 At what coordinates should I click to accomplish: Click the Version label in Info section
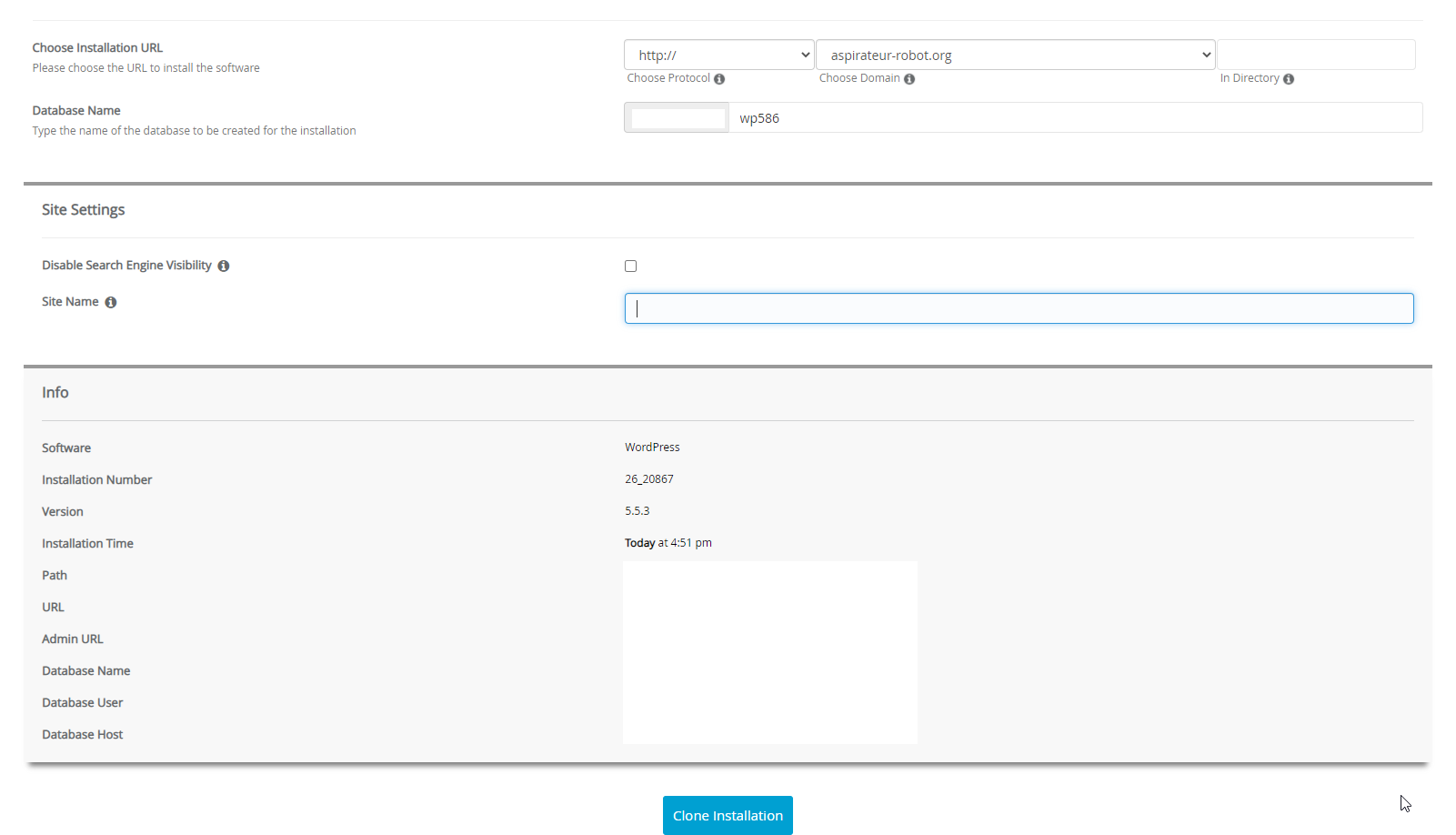click(63, 512)
